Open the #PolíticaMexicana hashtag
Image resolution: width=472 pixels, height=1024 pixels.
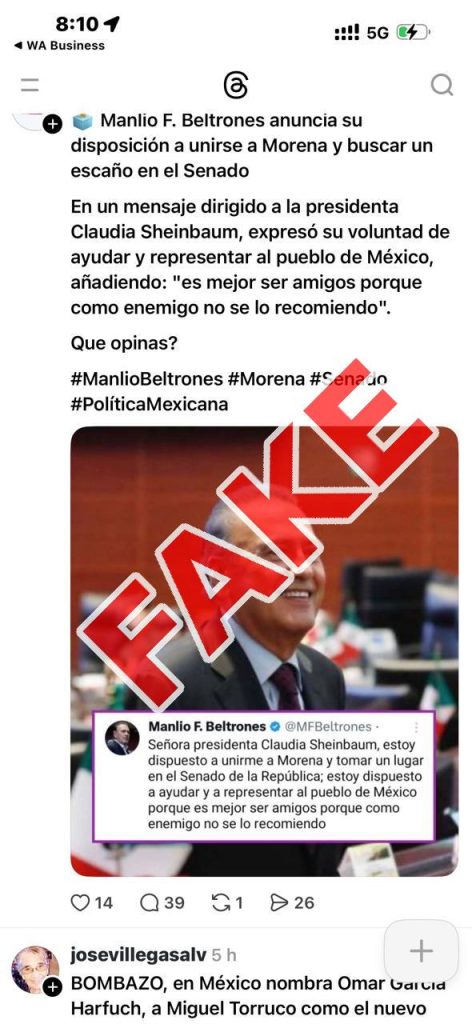pyautogui.click(x=149, y=404)
